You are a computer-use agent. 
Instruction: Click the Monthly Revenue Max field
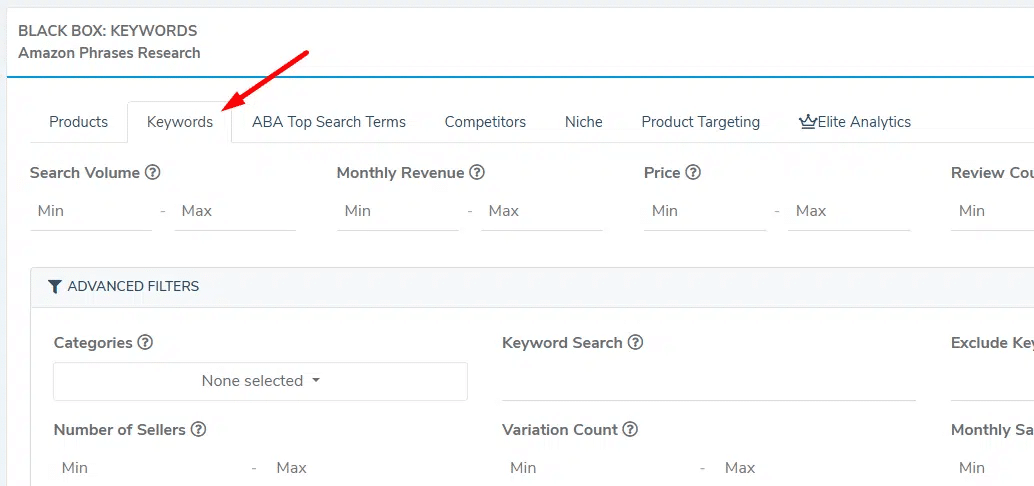tap(541, 211)
